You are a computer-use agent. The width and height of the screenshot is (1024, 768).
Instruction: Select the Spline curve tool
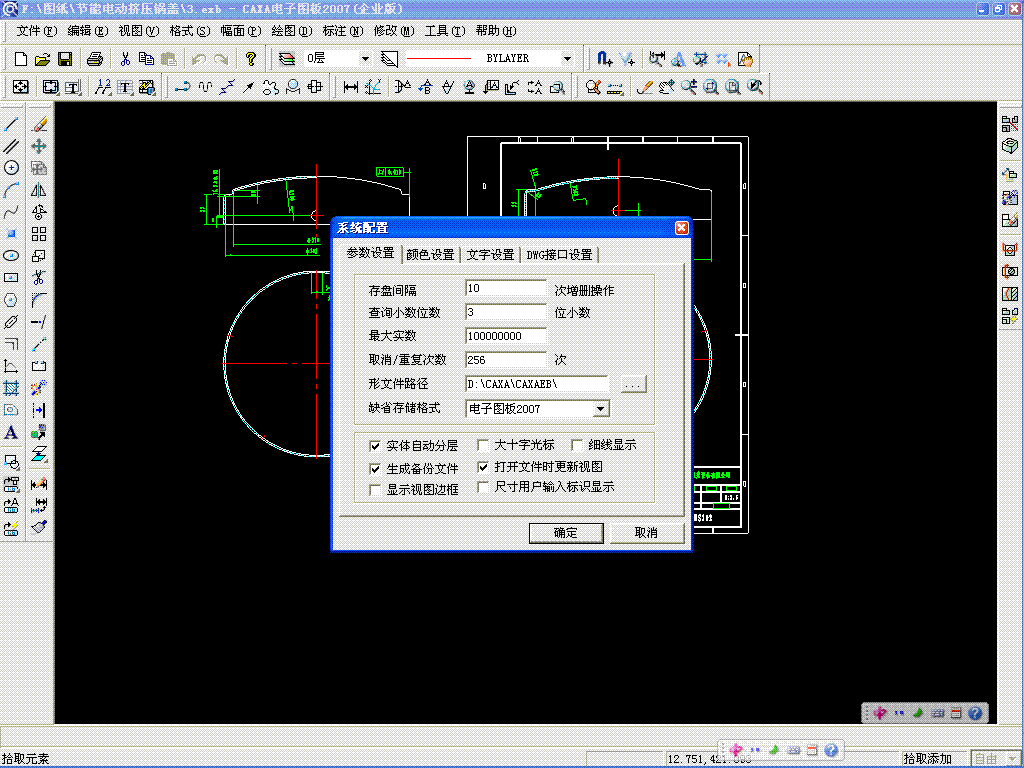11,212
